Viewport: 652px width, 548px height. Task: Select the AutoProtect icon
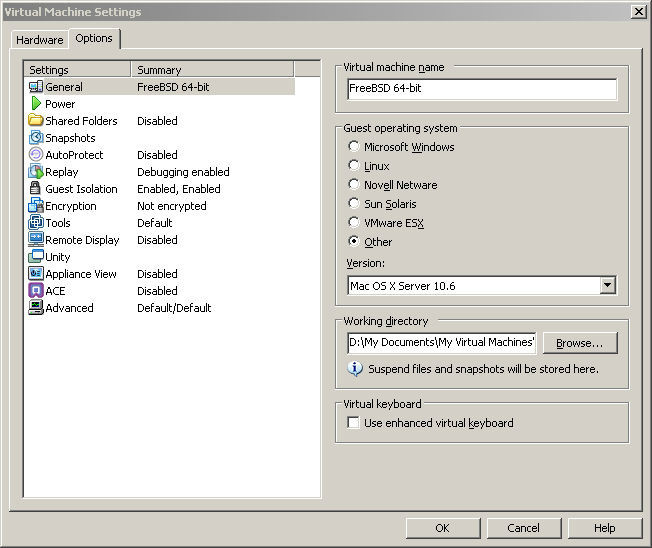coord(36,154)
